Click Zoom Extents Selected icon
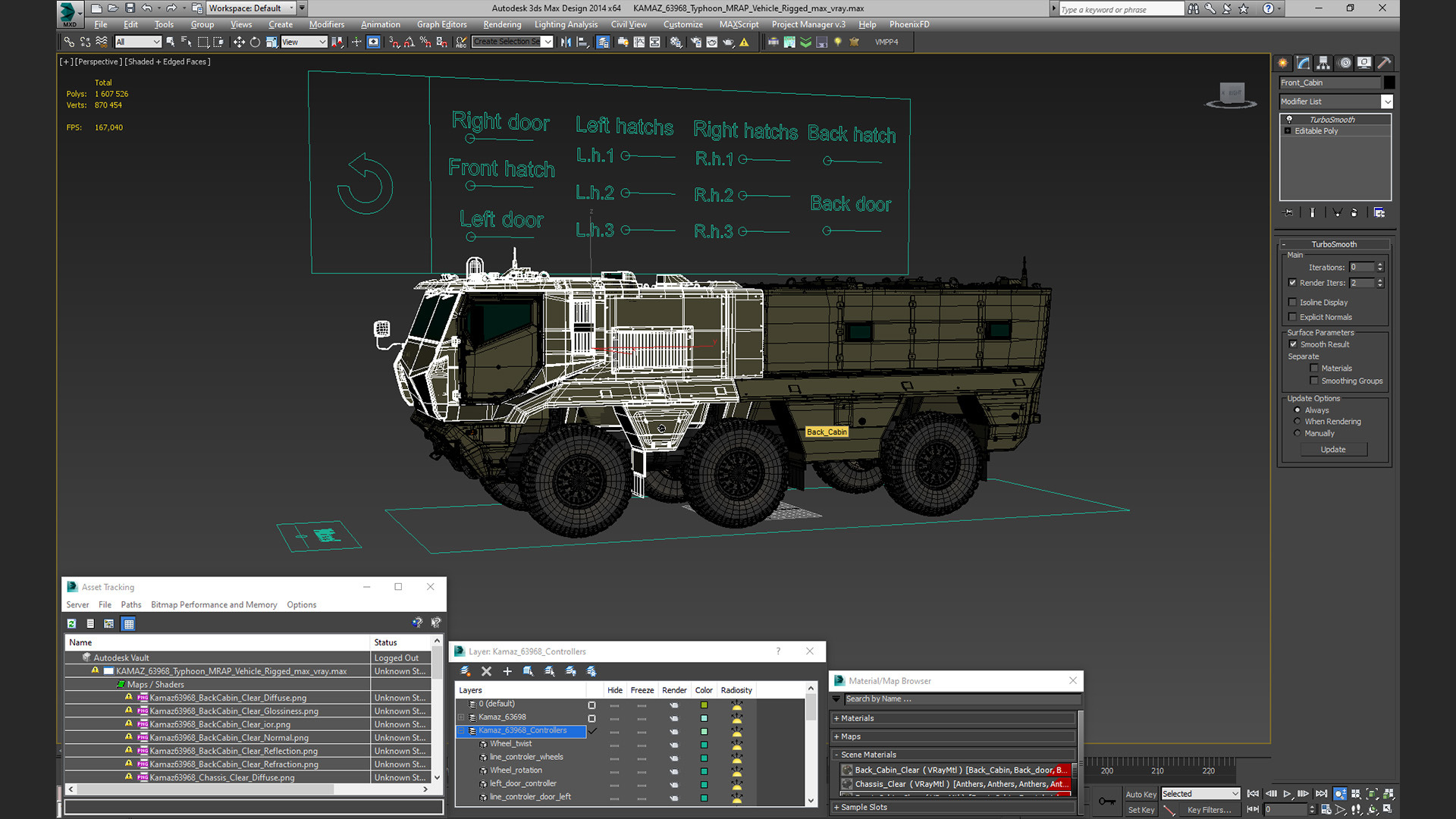Image resolution: width=1456 pixels, height=819 pixels. click(1372, 794)
